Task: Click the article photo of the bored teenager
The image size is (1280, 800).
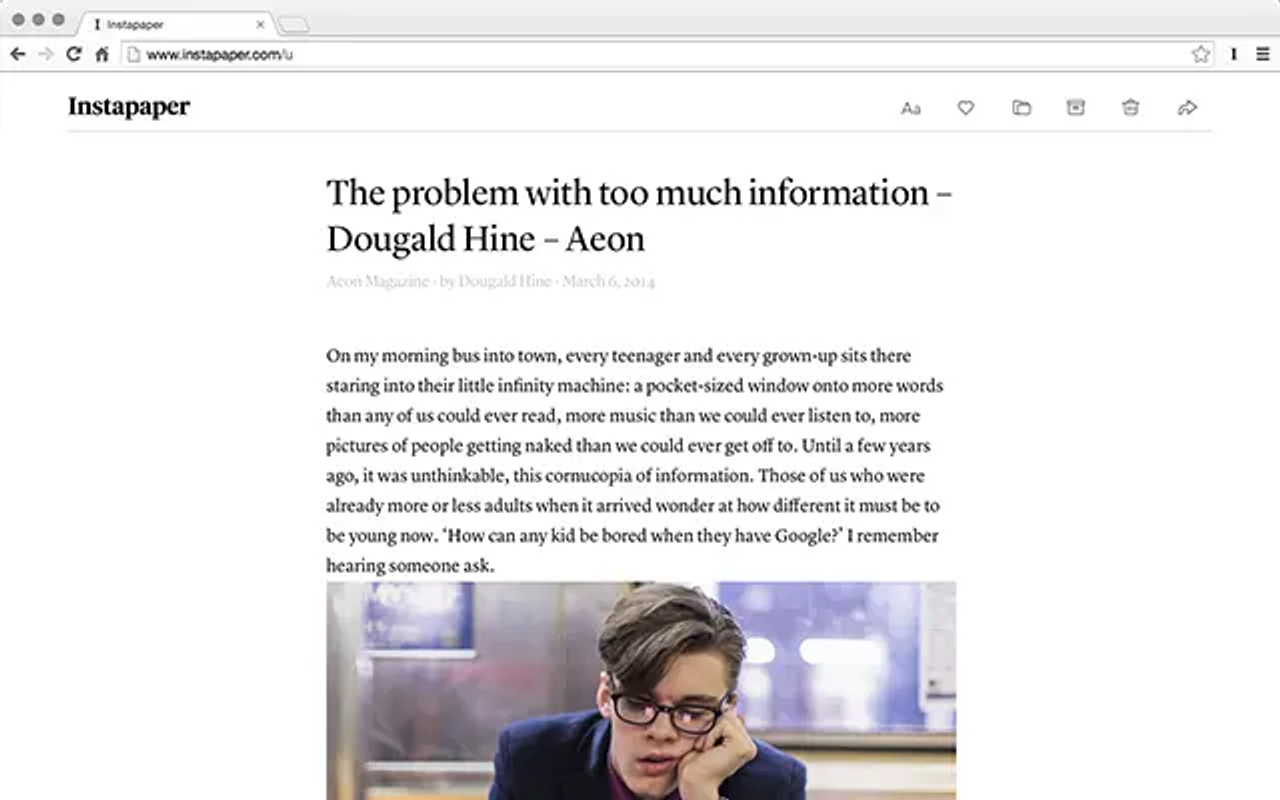Action: click(641, 691)
